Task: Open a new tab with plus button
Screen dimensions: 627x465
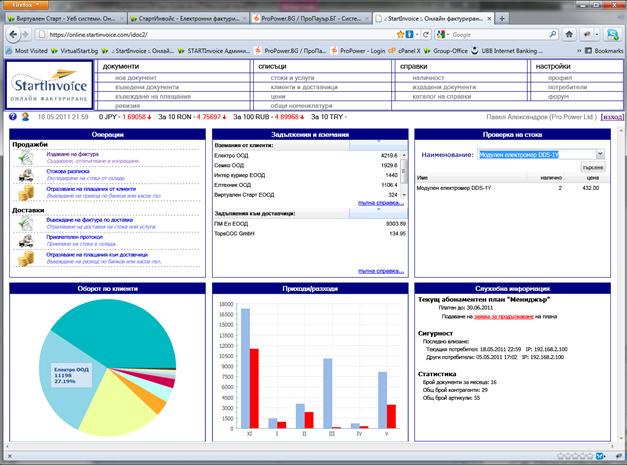Action: click(x=502, y=18)
